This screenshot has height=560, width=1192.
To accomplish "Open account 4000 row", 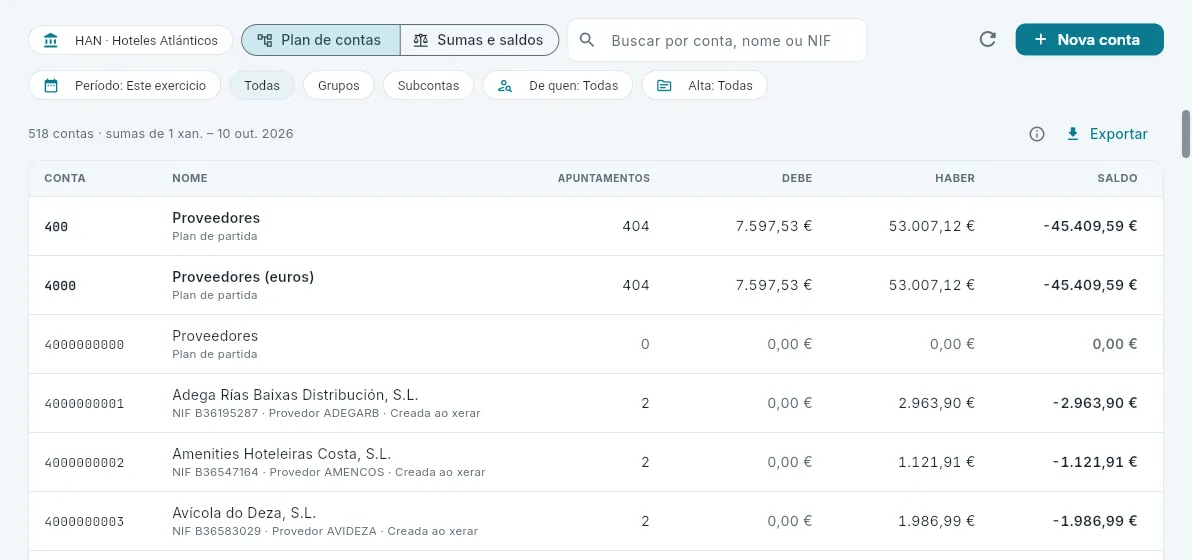I will (596, 285).
